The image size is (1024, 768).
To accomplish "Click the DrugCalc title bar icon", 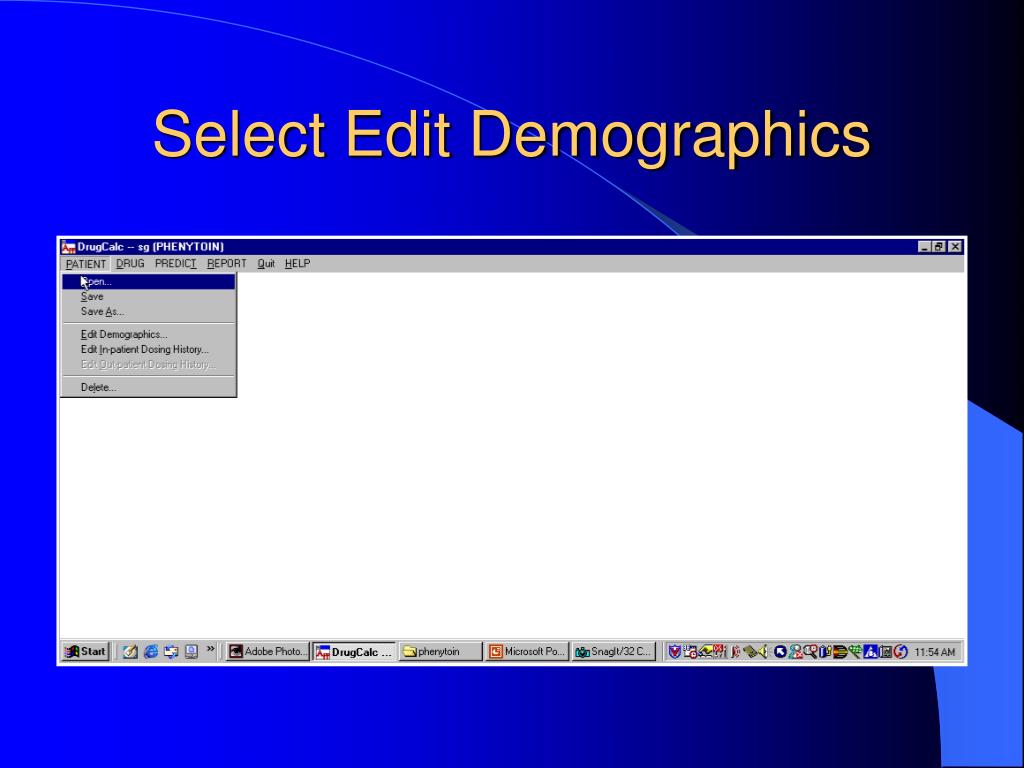I will pos(68,247).
